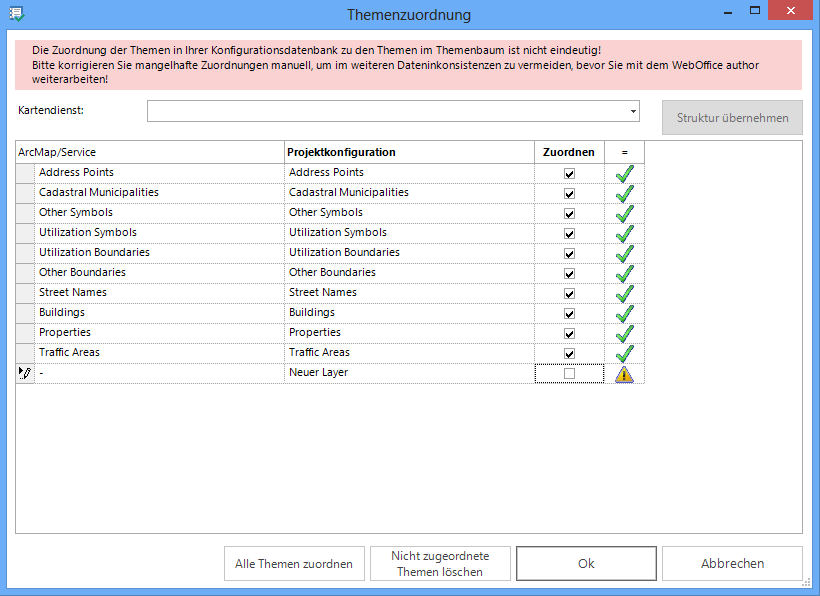
Task: Enable the Zuordnen checkbox for Neuer Layer
Action: (x=570, y=373)
